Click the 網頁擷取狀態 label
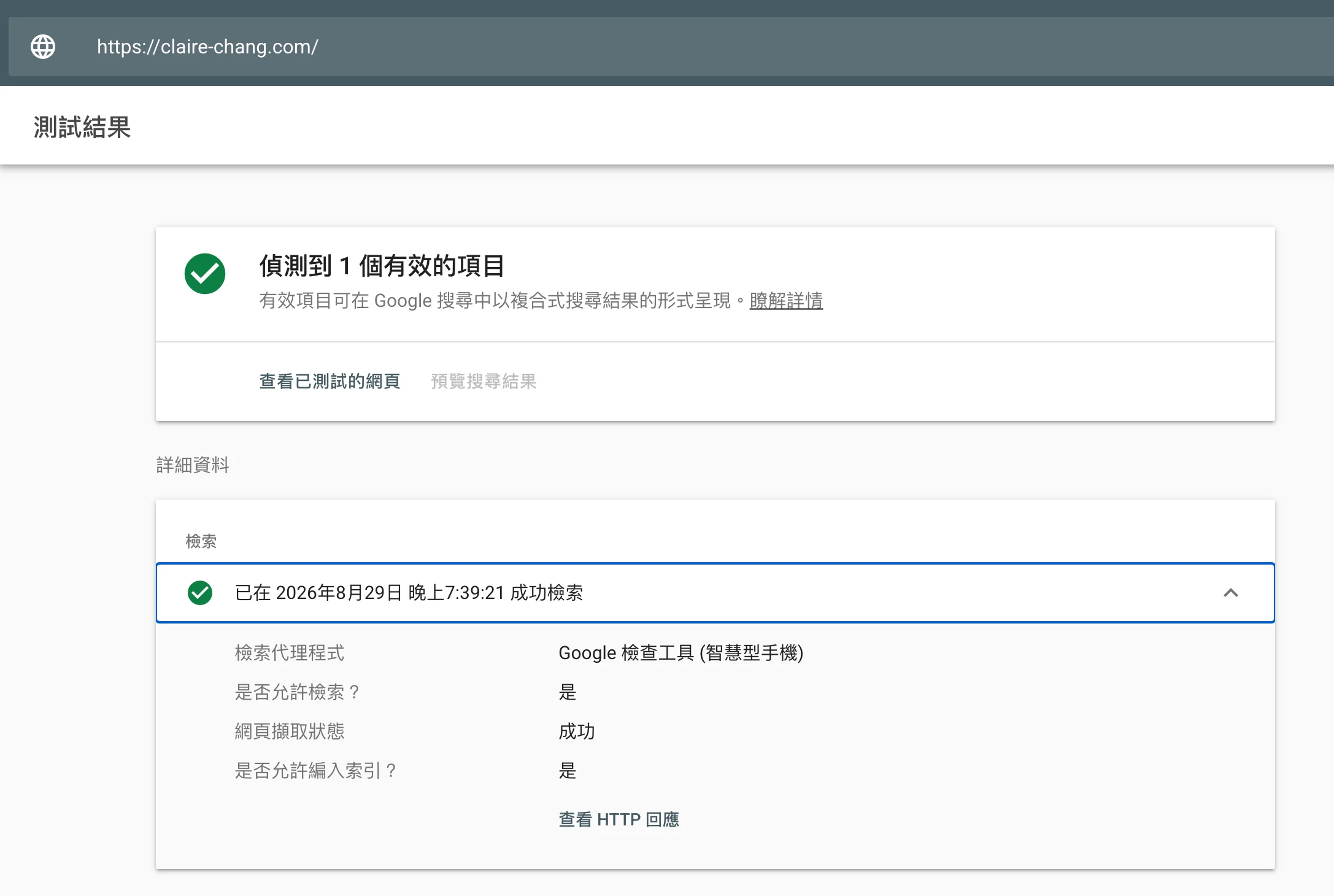This screenshot has height=896, width=1334. [290, 731]
